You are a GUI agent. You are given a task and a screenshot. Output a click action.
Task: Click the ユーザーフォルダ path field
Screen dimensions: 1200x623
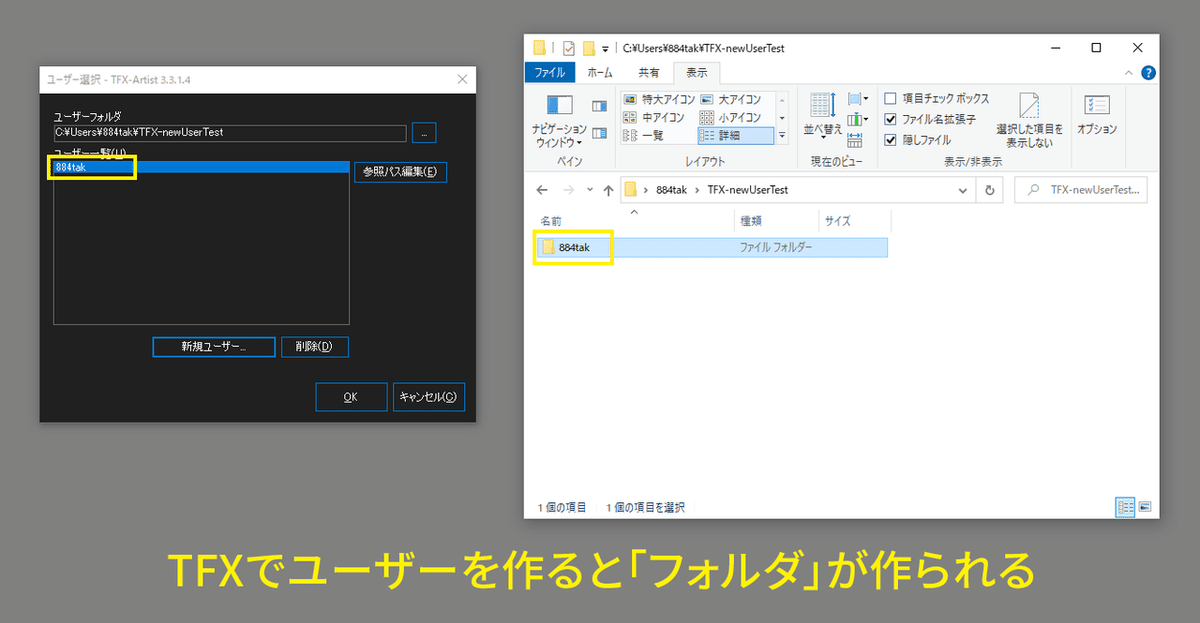click(230, 132)
